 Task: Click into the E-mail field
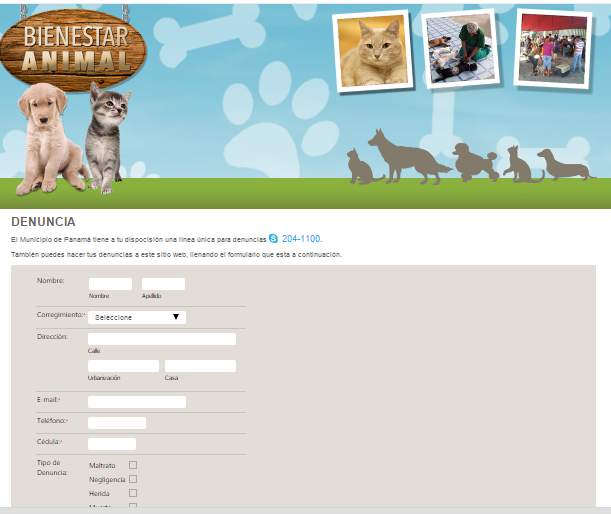pyautogui.click(x=137, y=402)
